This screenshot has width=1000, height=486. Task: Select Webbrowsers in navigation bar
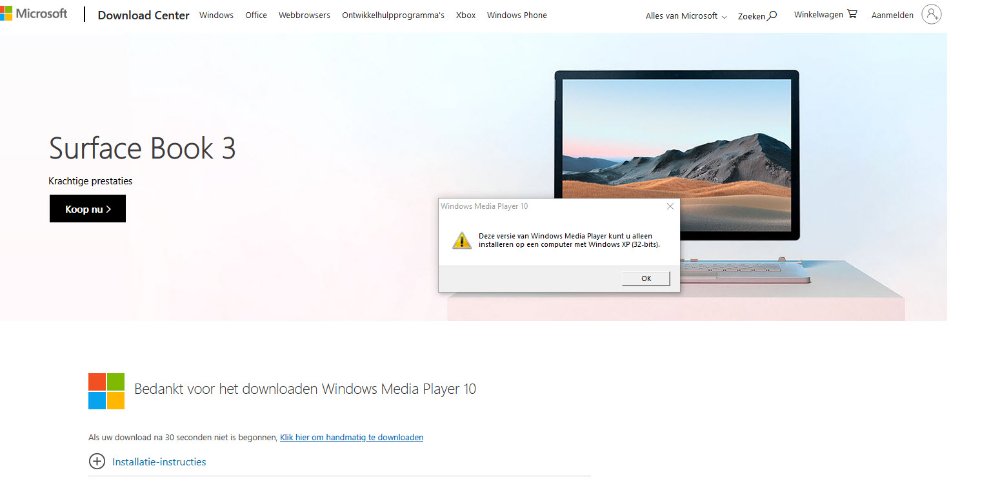click(304, 16)
